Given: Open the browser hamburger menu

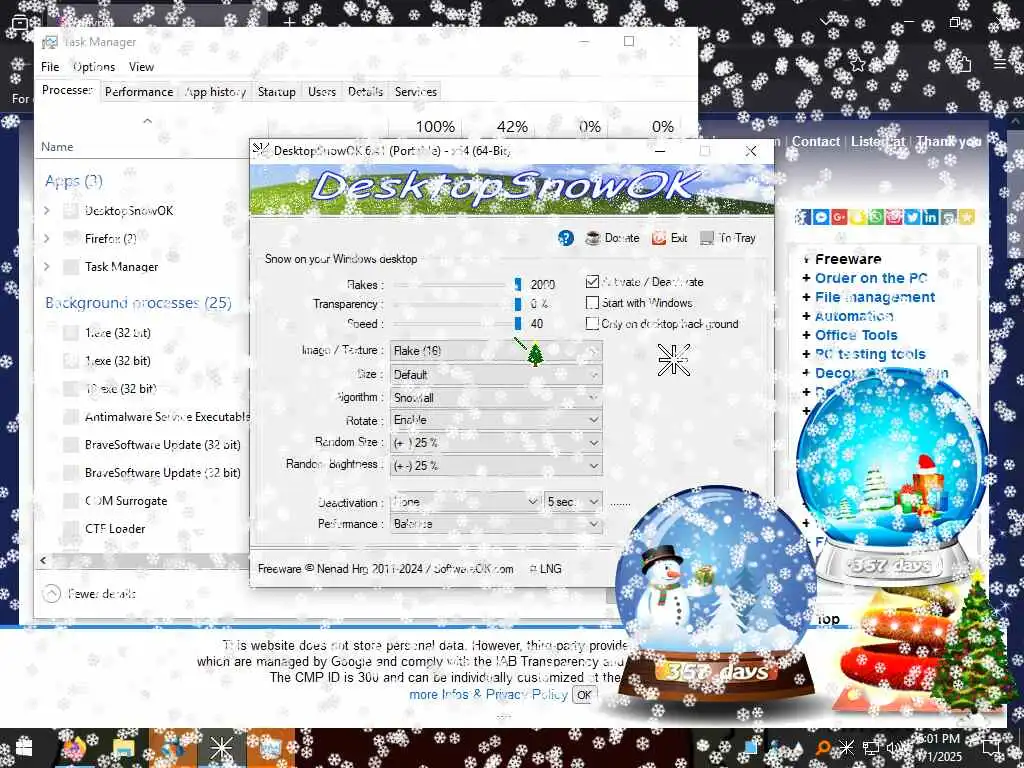Looking at the screenshot, I should tap(1000, 64).
